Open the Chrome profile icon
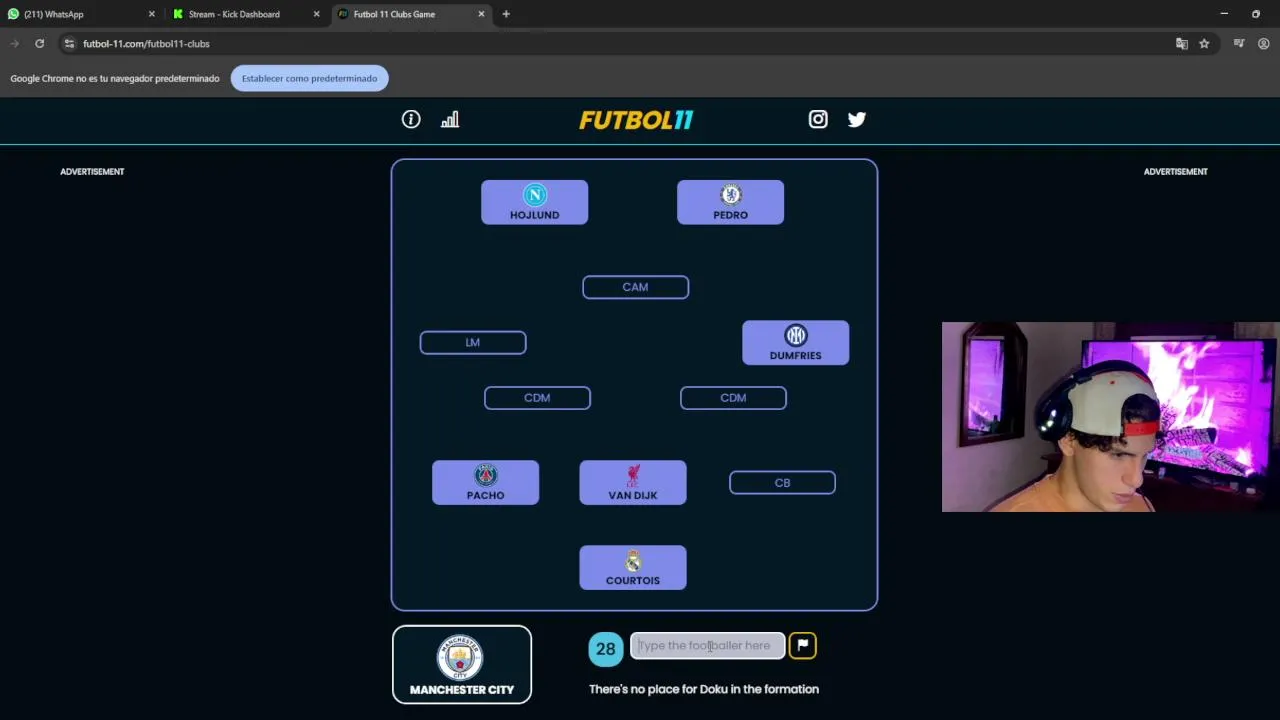Viewport: 1280px width, 720px height. (1264, 44)
